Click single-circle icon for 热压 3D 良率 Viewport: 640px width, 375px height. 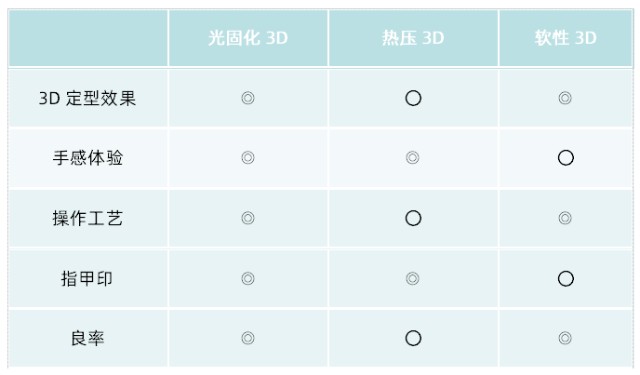click(413, 338)
